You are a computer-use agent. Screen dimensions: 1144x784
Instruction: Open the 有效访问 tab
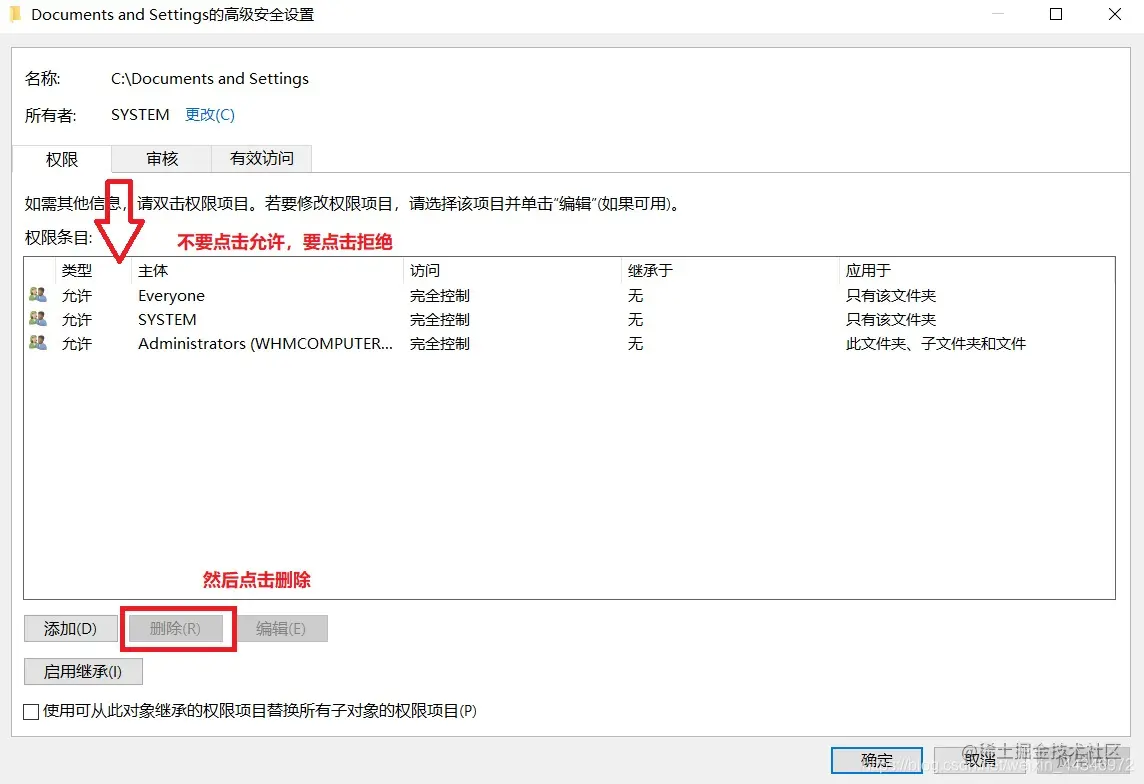coord(261,158)
